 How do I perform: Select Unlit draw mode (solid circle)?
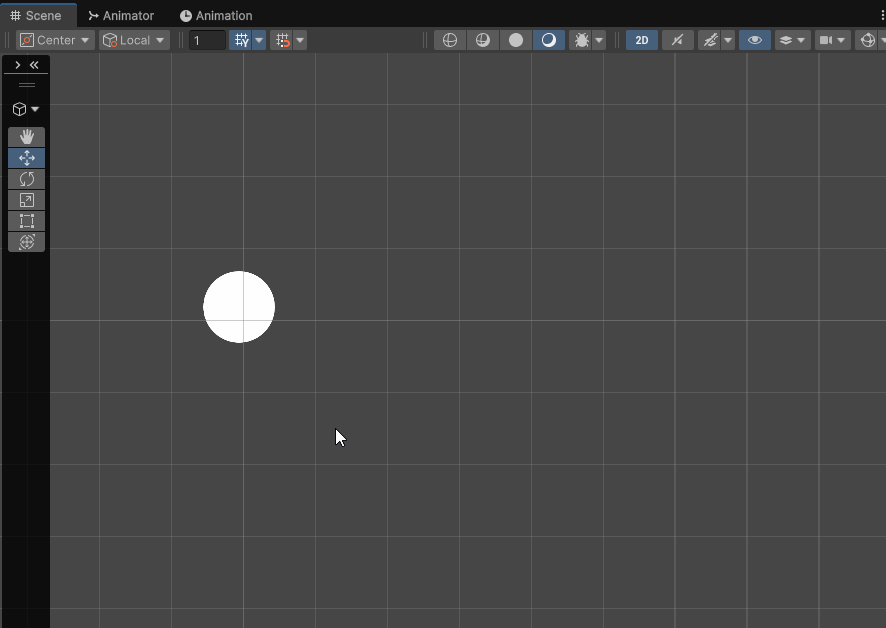[516, 40]
